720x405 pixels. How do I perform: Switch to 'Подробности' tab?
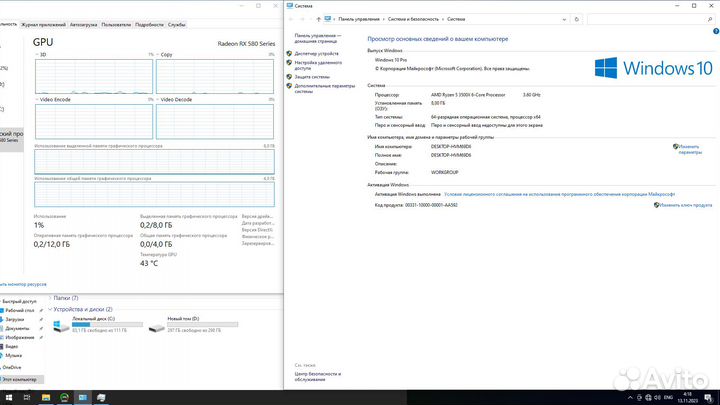point(149,25)
